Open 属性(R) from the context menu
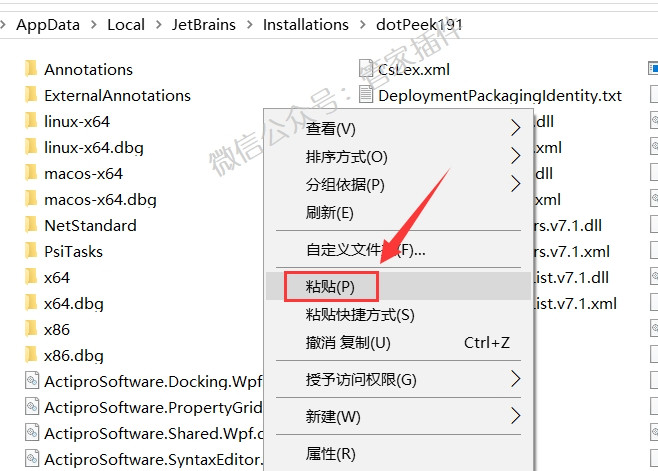 (399, 453)
